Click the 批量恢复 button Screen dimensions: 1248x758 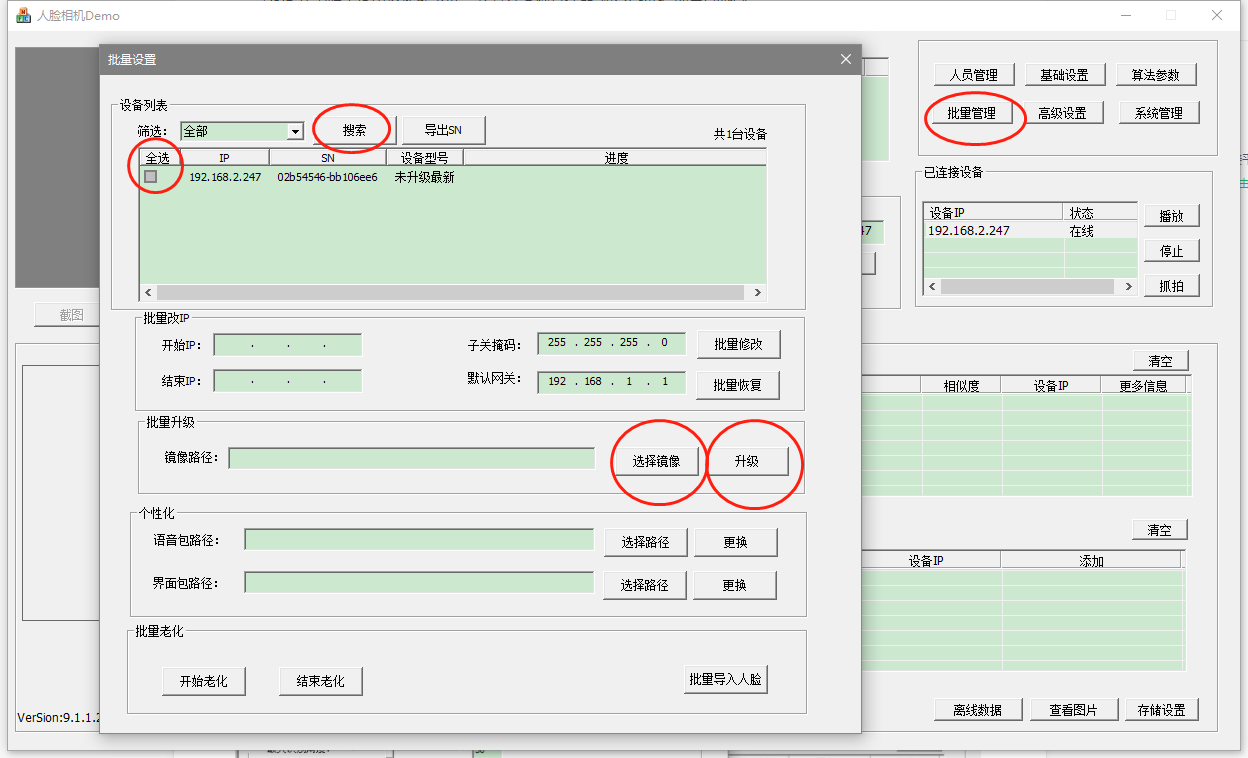coord(738,385)
